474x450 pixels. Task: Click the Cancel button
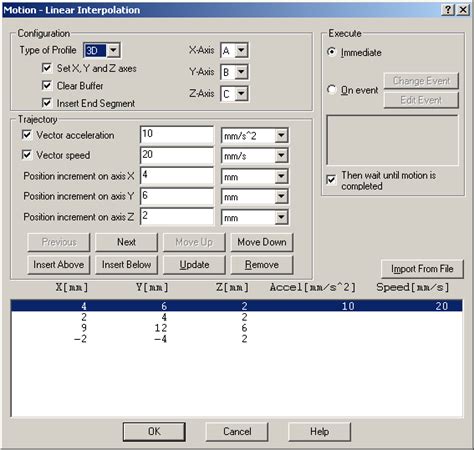[237, 432]
